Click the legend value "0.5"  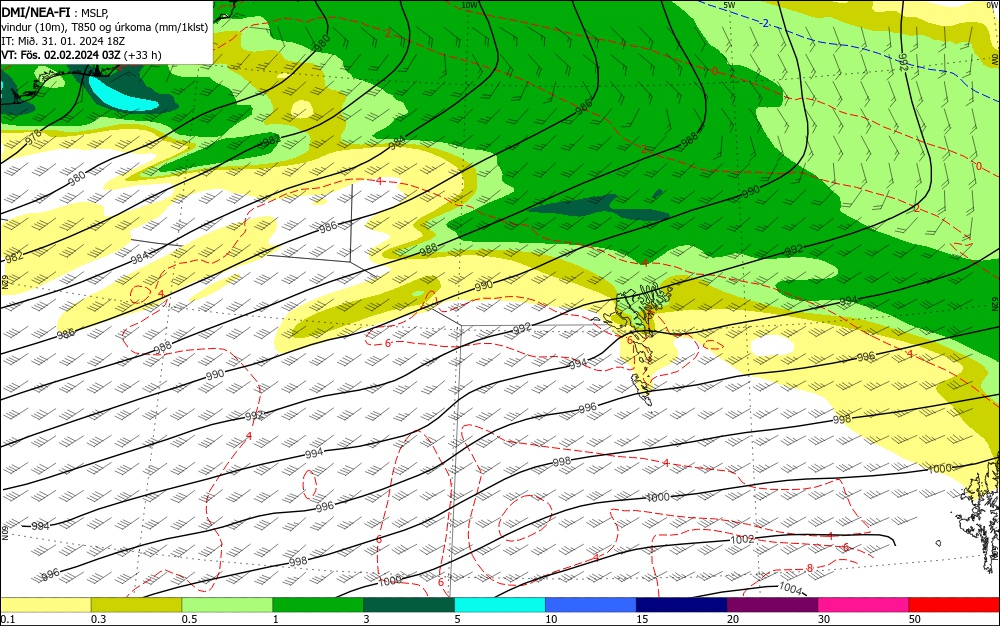point(189,619)
